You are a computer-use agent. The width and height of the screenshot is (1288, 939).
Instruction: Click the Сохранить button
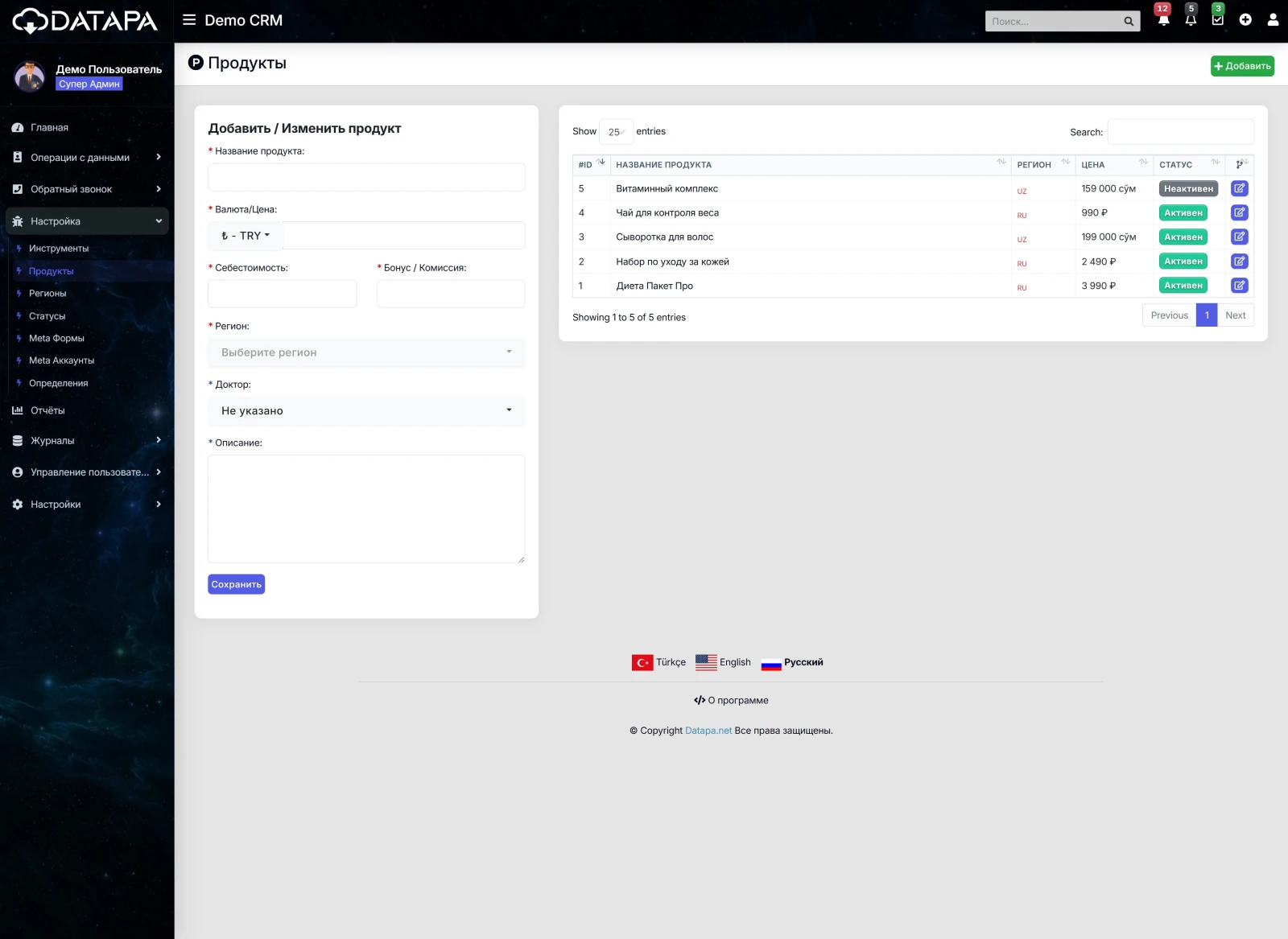pos(236,584)
